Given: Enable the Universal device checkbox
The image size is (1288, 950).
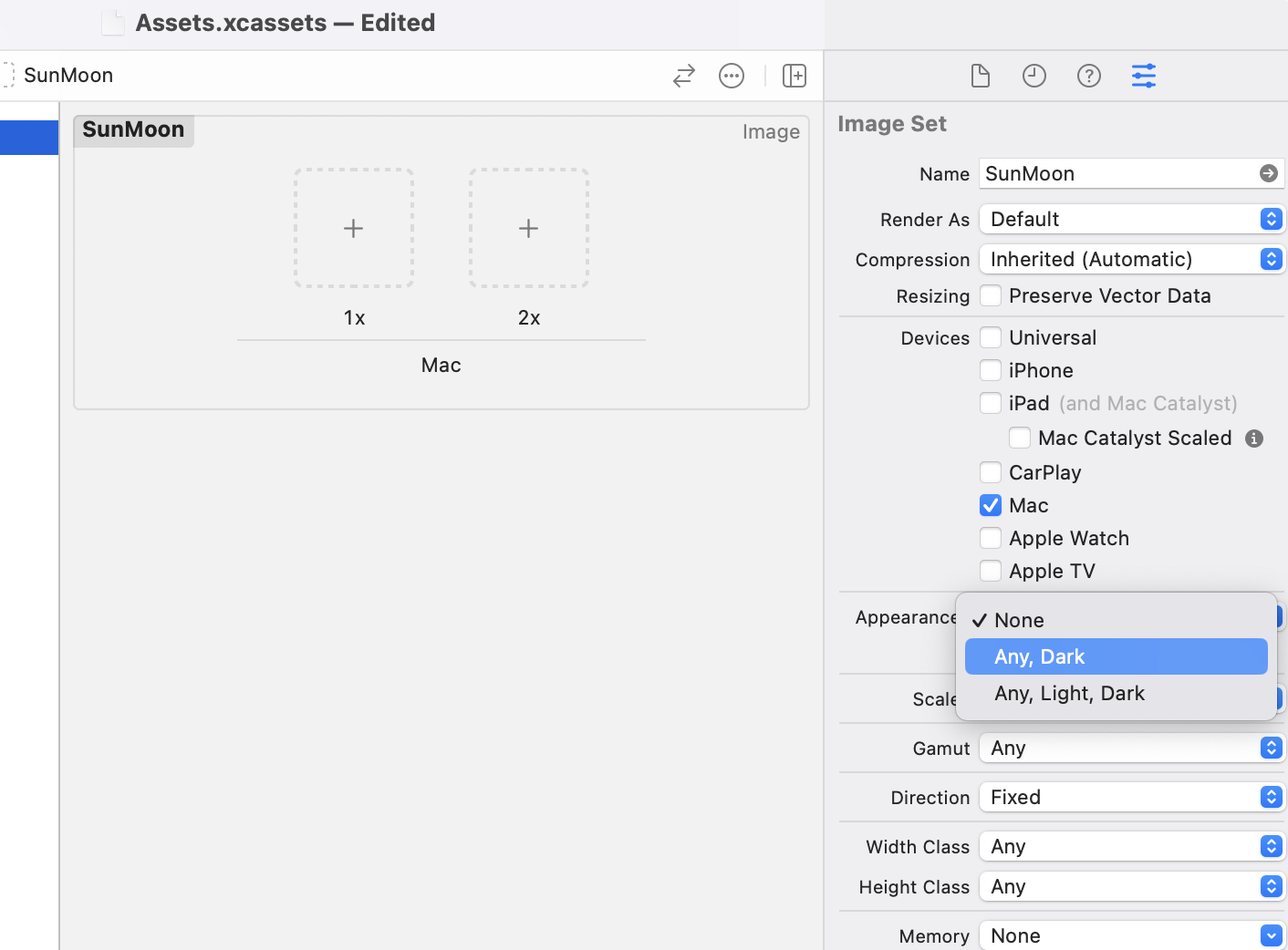Looking at the screenshot, I should 991,337.
